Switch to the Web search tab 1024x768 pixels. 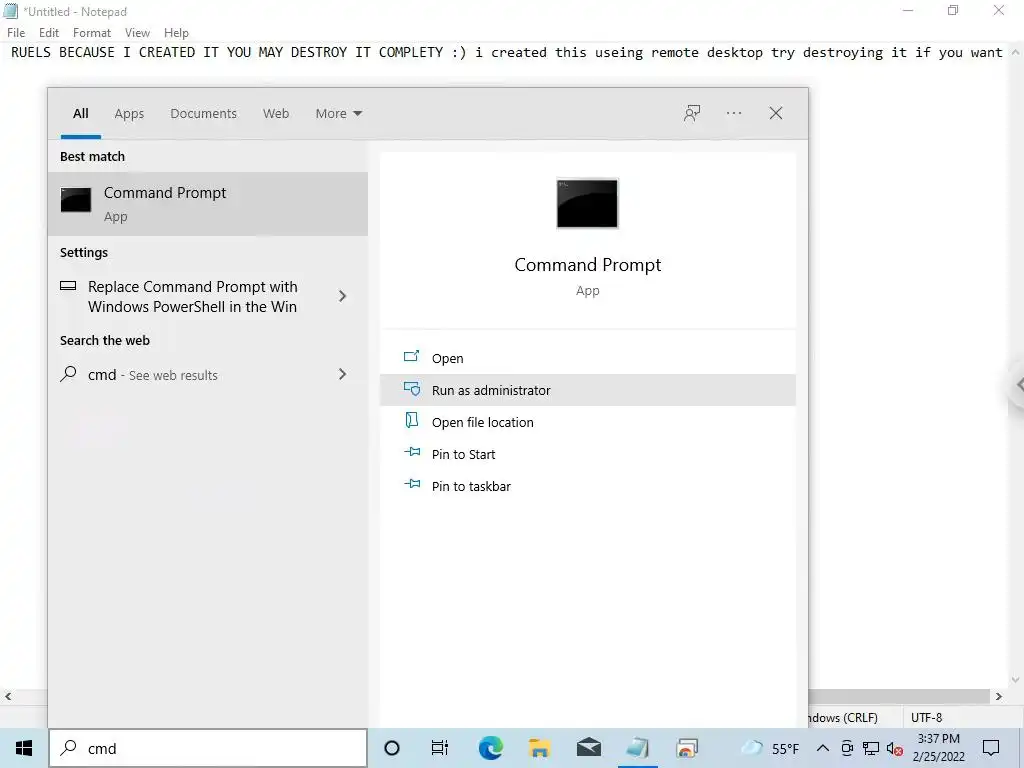pos(276,114)
